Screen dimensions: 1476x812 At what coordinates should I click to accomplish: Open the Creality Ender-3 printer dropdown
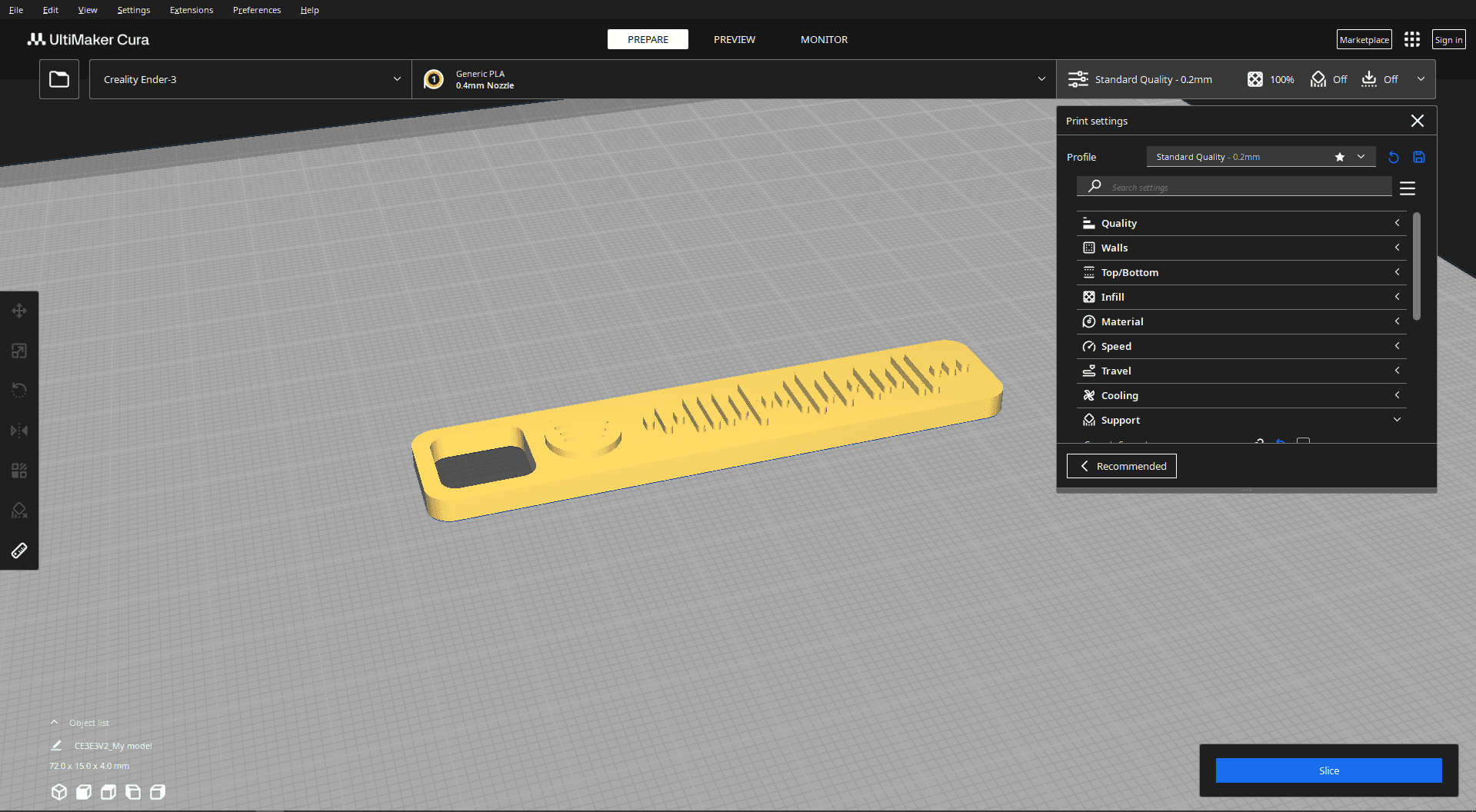click(251, 79)
